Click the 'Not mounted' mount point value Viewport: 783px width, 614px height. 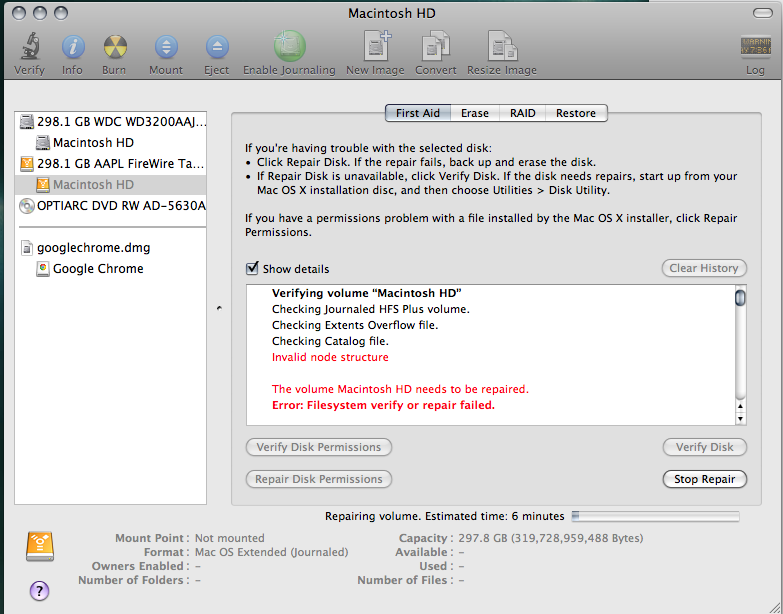click(230, 538)
